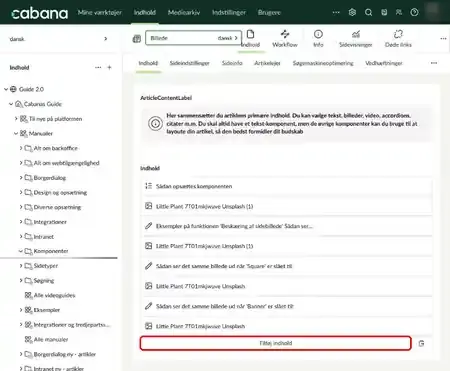Select Alle videoguides in the tree
The image size is (450, 371).
[x=54, y=295]
